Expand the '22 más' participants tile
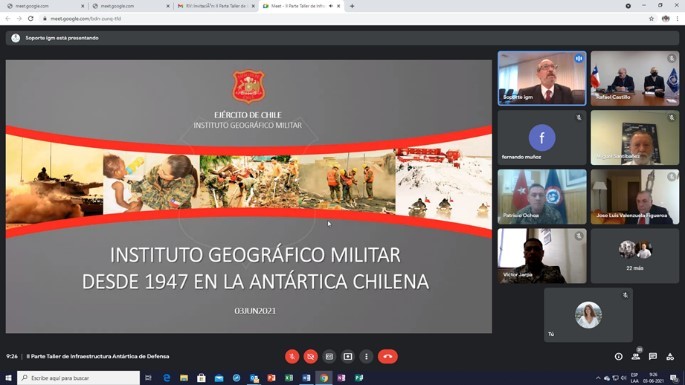Screen dimensions: 685x385 pyautogui.click(x=635, y=256)
